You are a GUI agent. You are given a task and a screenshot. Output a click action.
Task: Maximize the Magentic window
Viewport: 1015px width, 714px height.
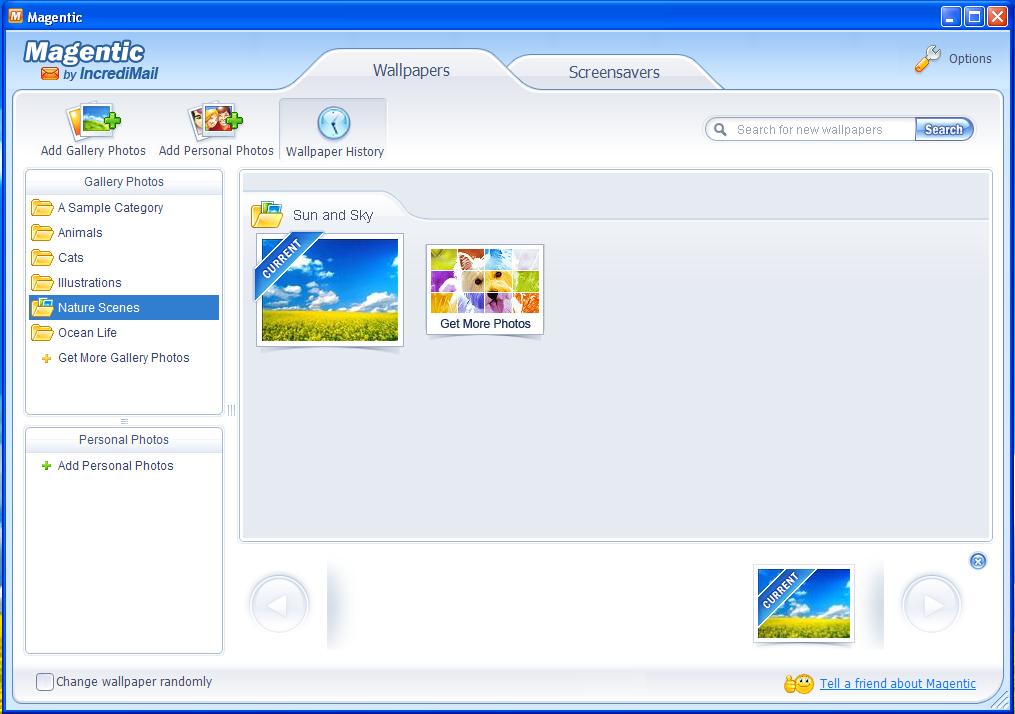pos(974,17)
